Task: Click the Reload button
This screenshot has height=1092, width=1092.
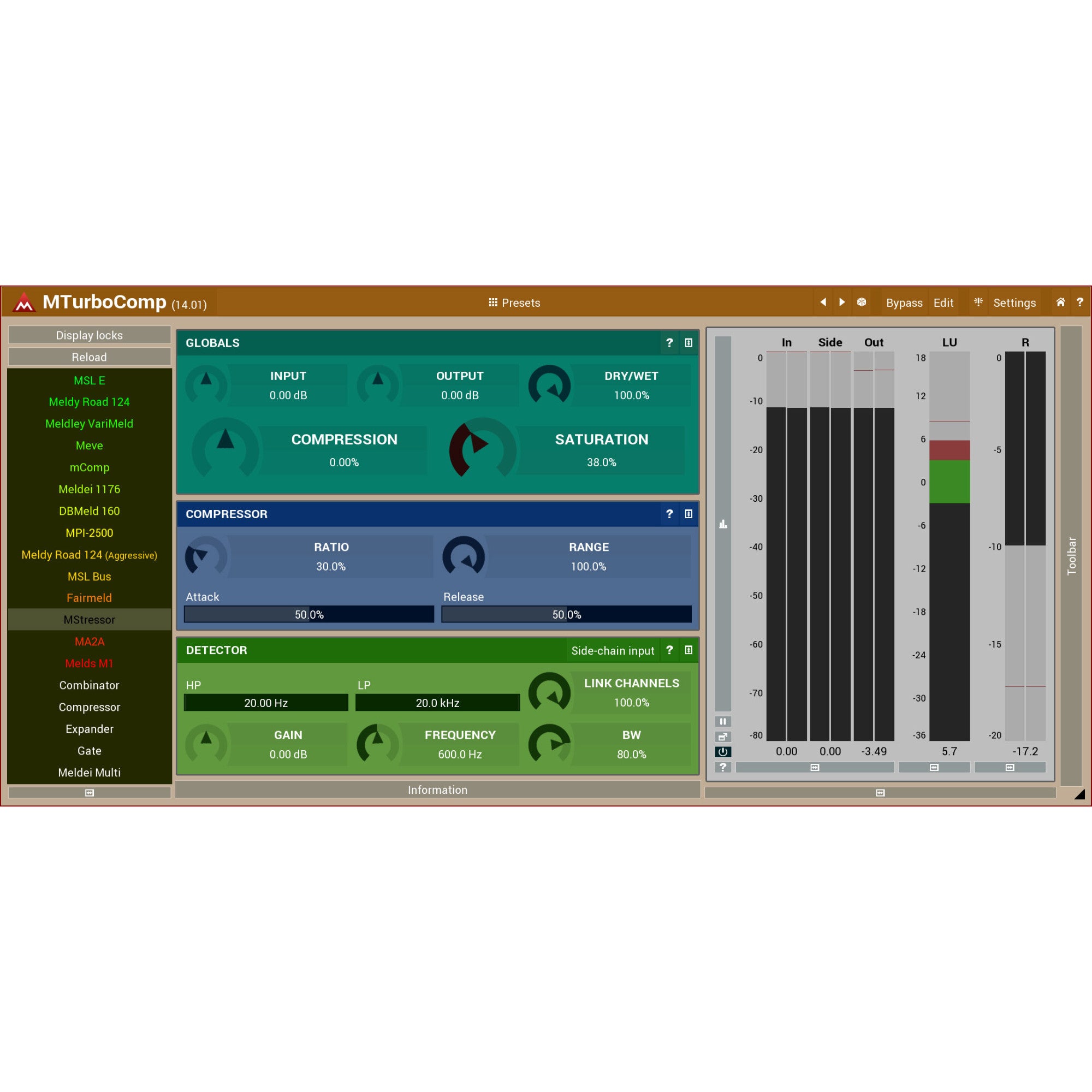Action: tap(90, 357)
